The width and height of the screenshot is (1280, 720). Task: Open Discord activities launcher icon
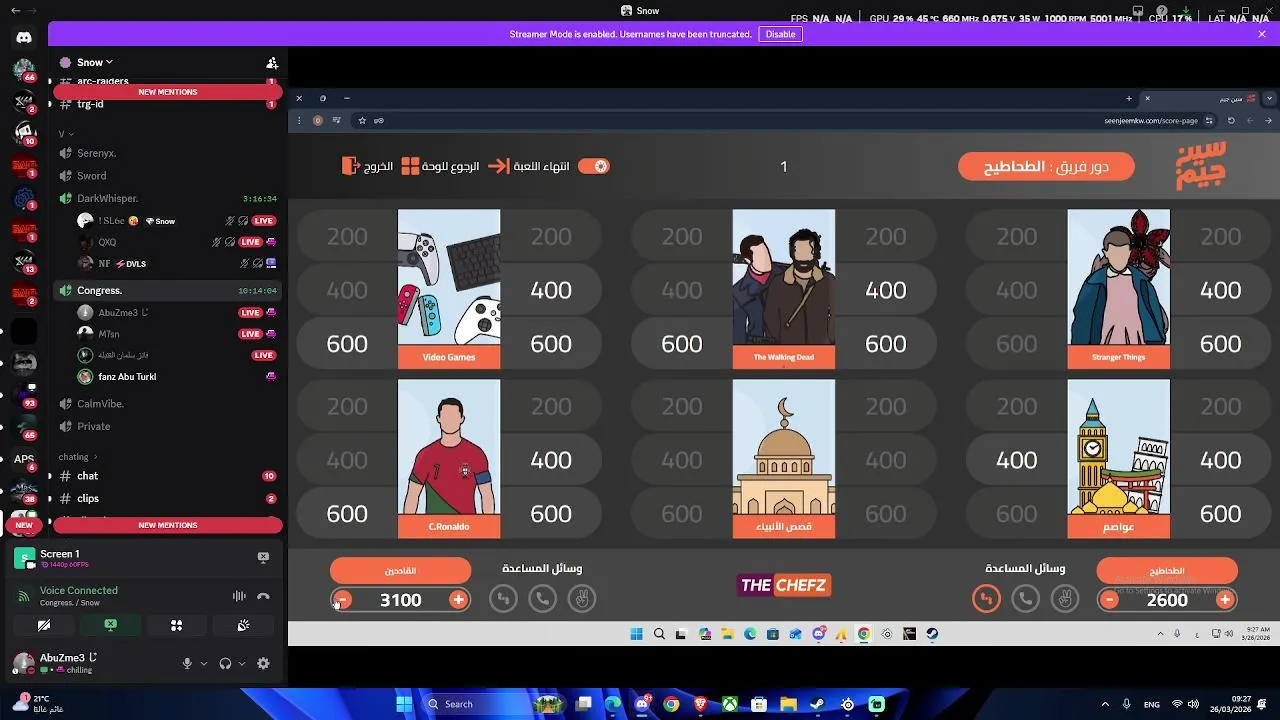click(176, 625)
